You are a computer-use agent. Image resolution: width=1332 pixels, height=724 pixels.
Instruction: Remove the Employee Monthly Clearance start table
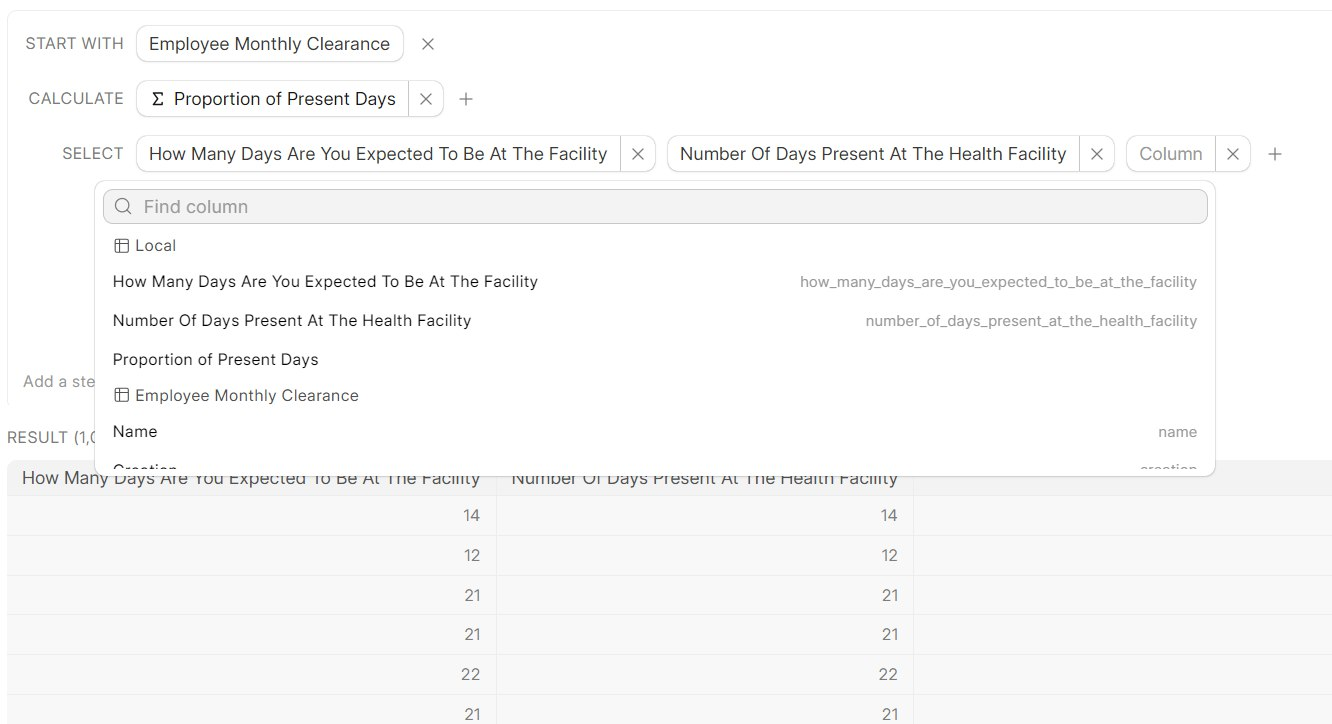[x=428, y=44]
